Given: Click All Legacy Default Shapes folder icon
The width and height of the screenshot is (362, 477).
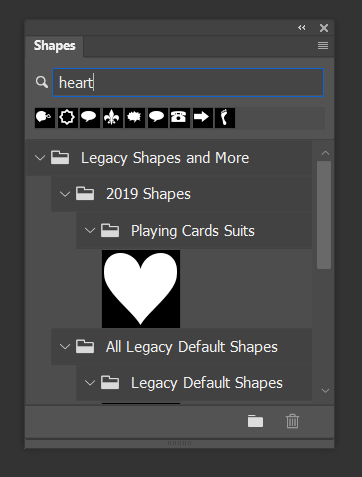Looking at the screenshot, I should tap(85, 346).
